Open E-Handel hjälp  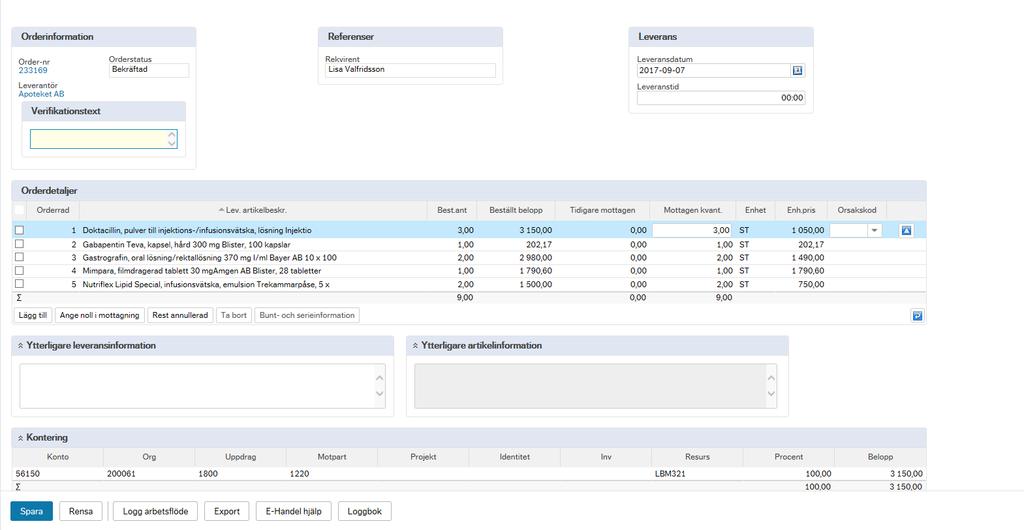coord(294,512)
